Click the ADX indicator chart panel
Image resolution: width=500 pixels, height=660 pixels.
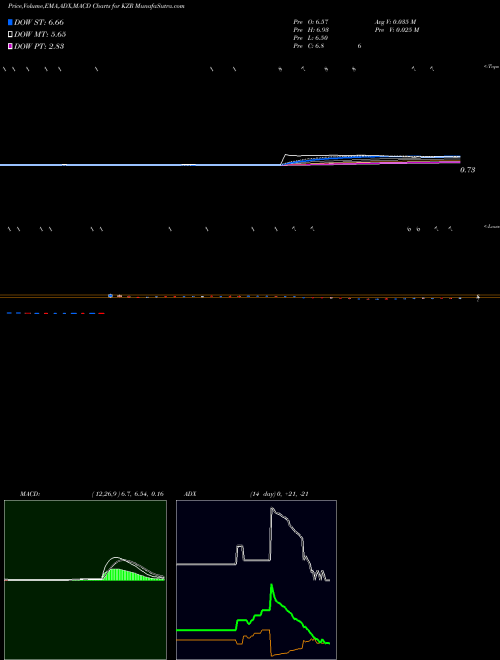pos(256,580)
